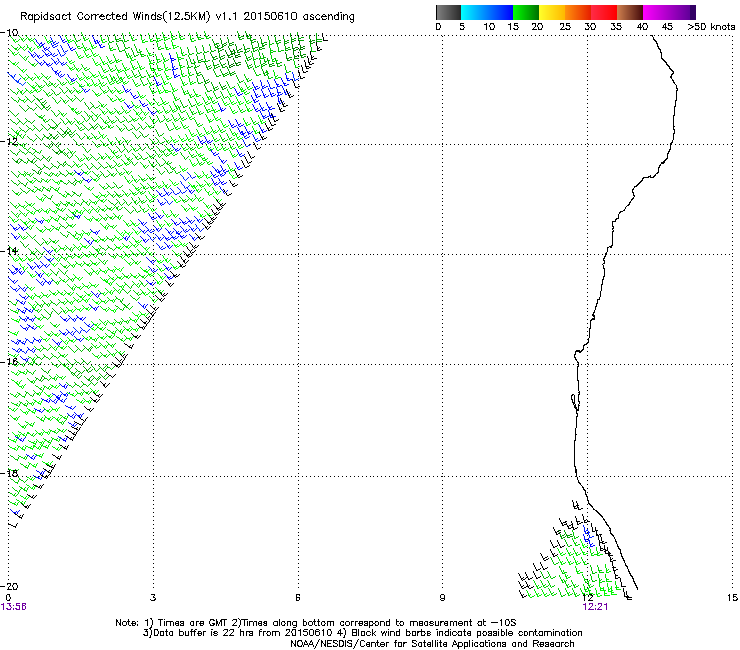Image resolution: width=740 pixels, height=650 pixels.
Task: Click the gray 0-5 knots color segment
Action: tap(448, 12)
